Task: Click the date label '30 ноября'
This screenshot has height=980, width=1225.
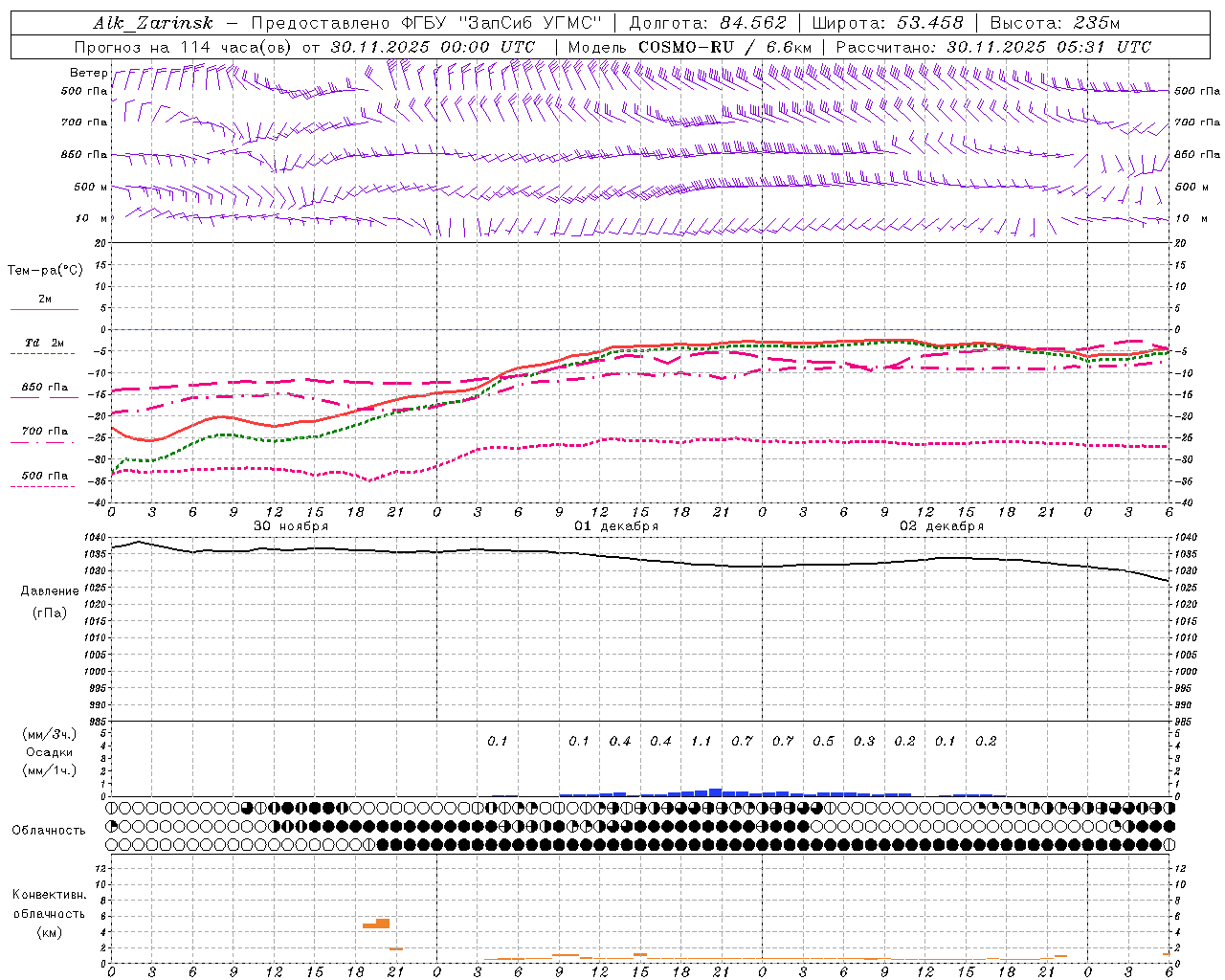Action: 291,526
